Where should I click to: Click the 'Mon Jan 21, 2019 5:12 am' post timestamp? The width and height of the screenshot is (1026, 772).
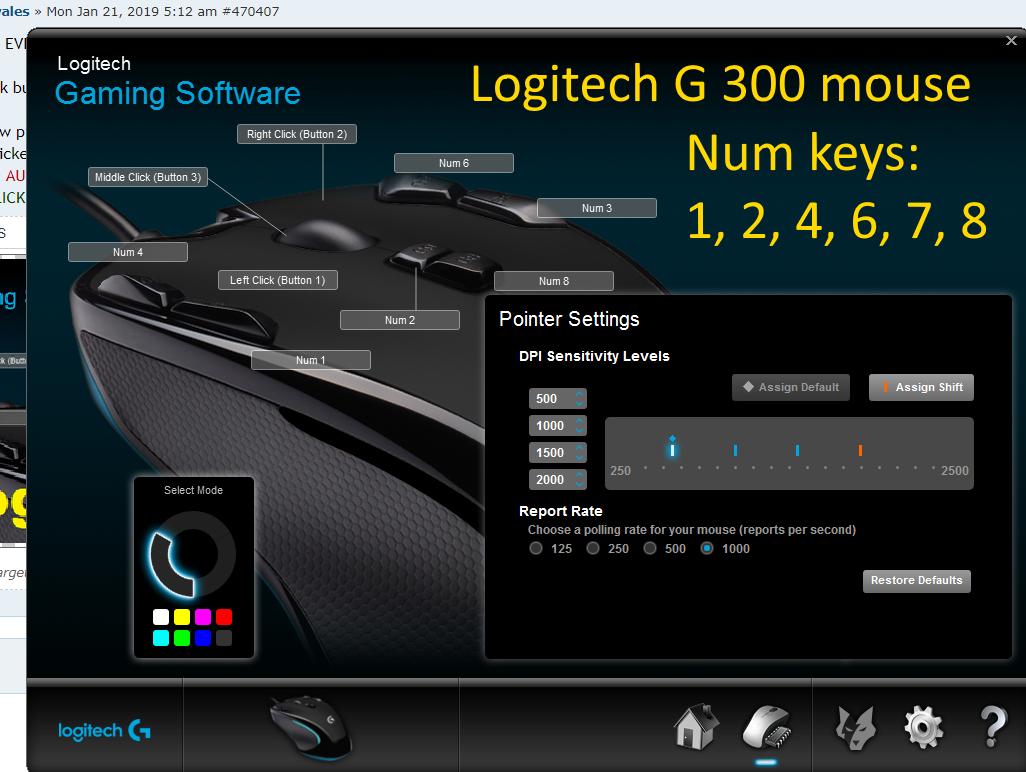tap(132, 12)
